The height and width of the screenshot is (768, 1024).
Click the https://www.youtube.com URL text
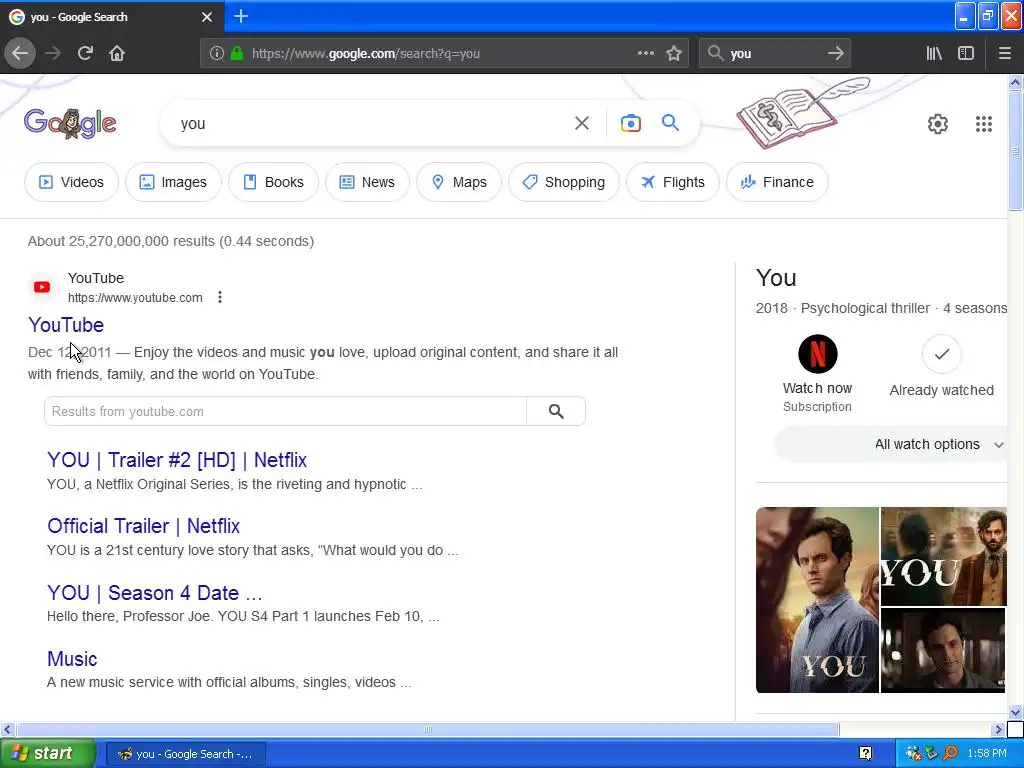pyautogui.click(x=135, y=298)
